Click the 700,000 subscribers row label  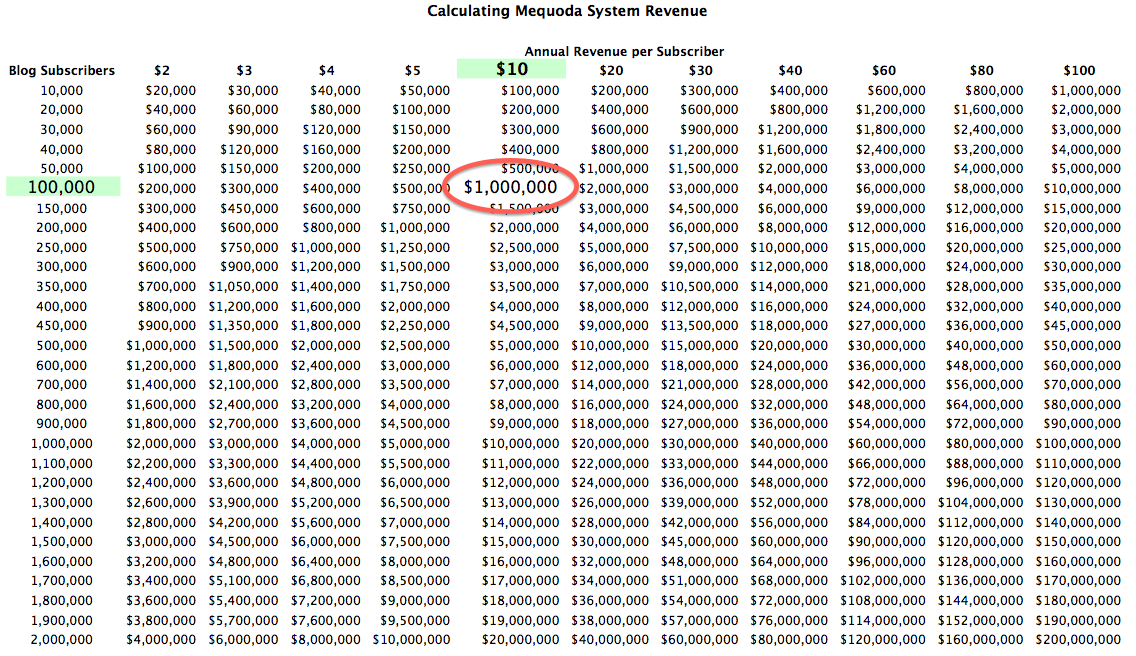tap(62, 385)
